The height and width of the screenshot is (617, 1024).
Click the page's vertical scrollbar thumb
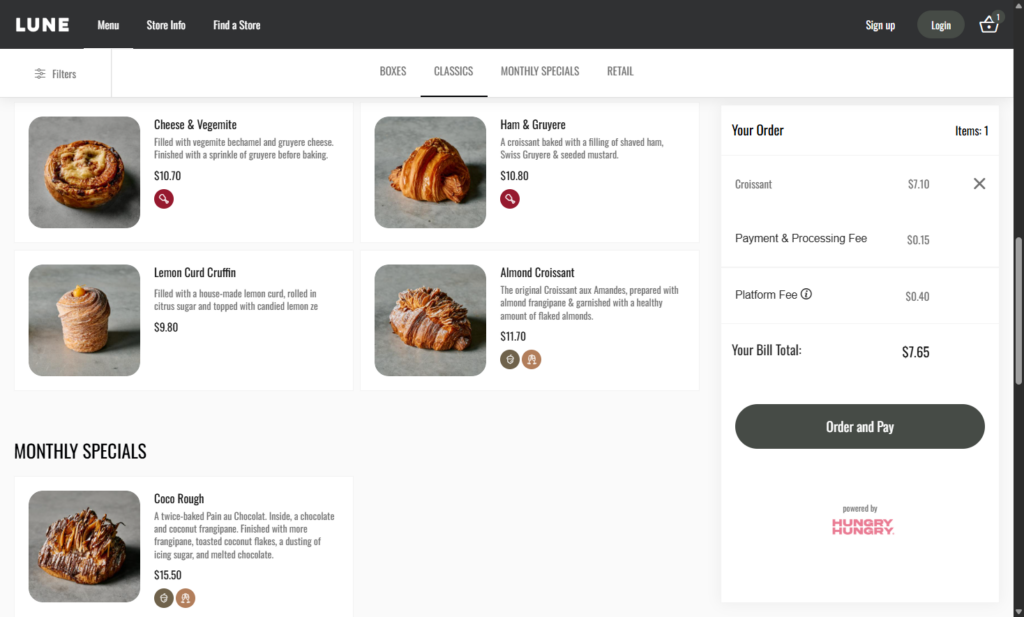pos(1018,310)
